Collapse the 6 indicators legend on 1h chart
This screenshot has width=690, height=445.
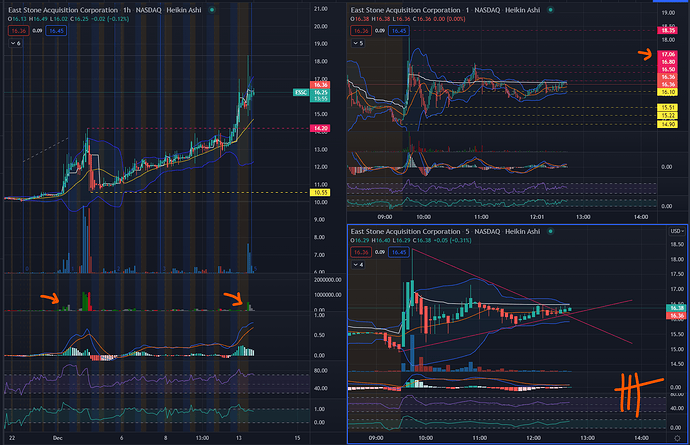point(15,43)
